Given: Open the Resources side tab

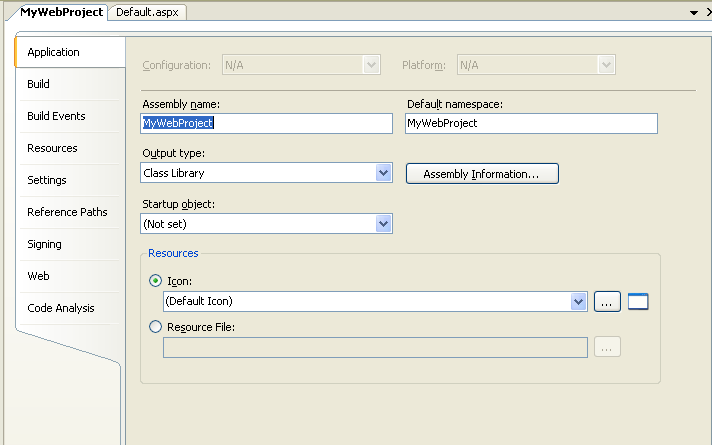Looking at the screenshot, I should pos(52,148).
